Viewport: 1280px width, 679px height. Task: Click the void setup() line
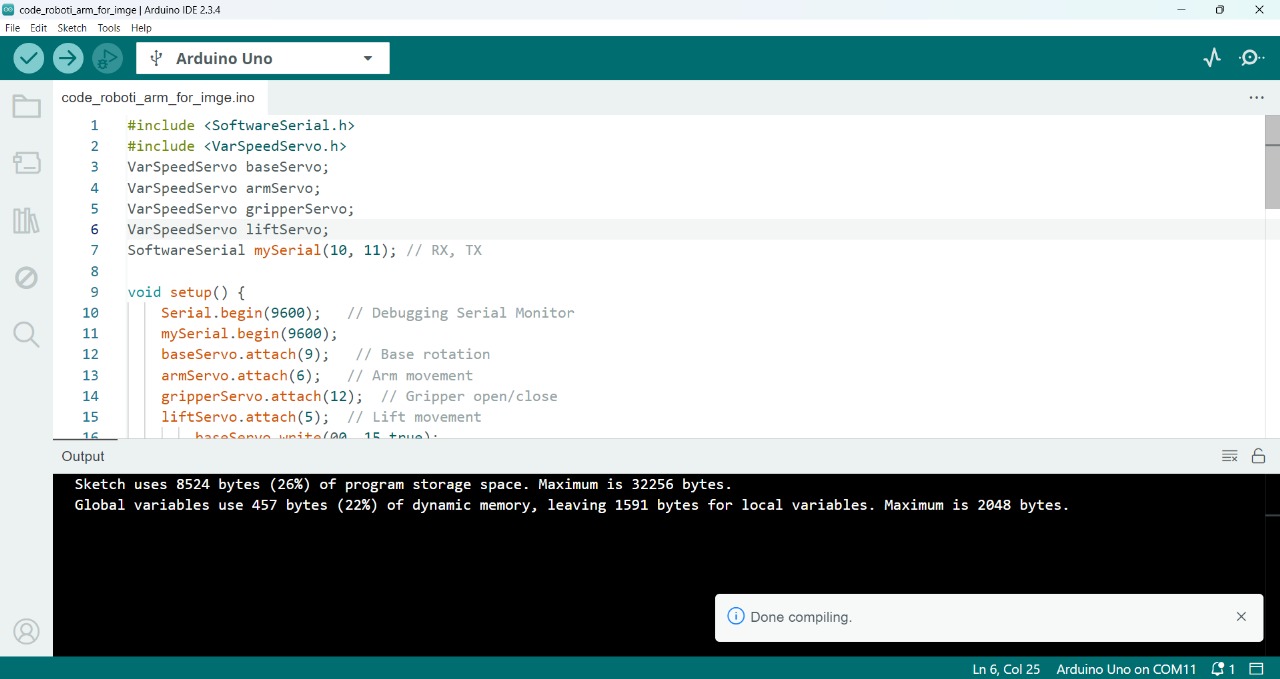186,292
